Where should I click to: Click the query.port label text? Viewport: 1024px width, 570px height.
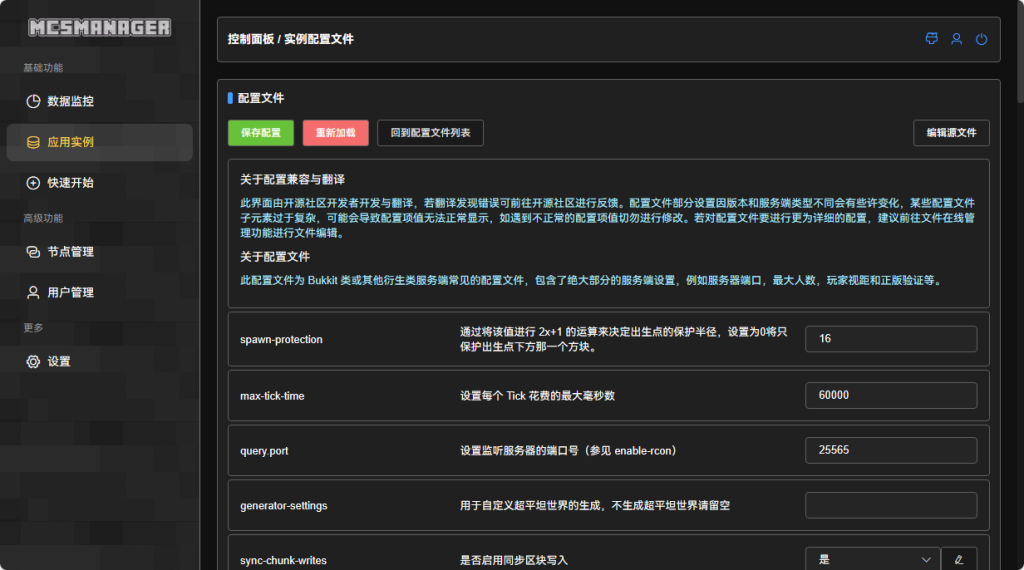tap(264, 451)
